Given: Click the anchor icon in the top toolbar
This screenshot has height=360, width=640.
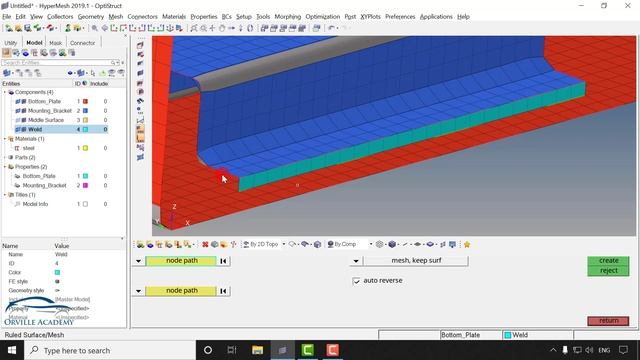Looking at the screenshot, I should [x=170, y=28].
